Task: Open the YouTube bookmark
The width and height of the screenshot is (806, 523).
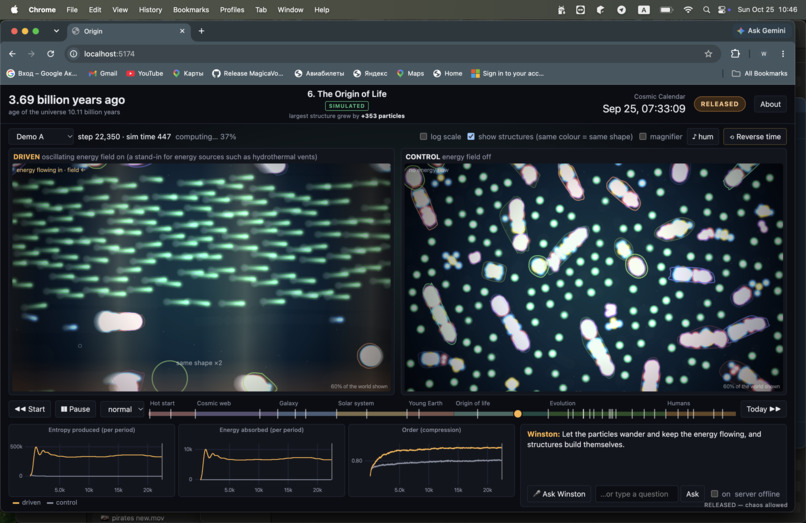Action: pos(145,74)
